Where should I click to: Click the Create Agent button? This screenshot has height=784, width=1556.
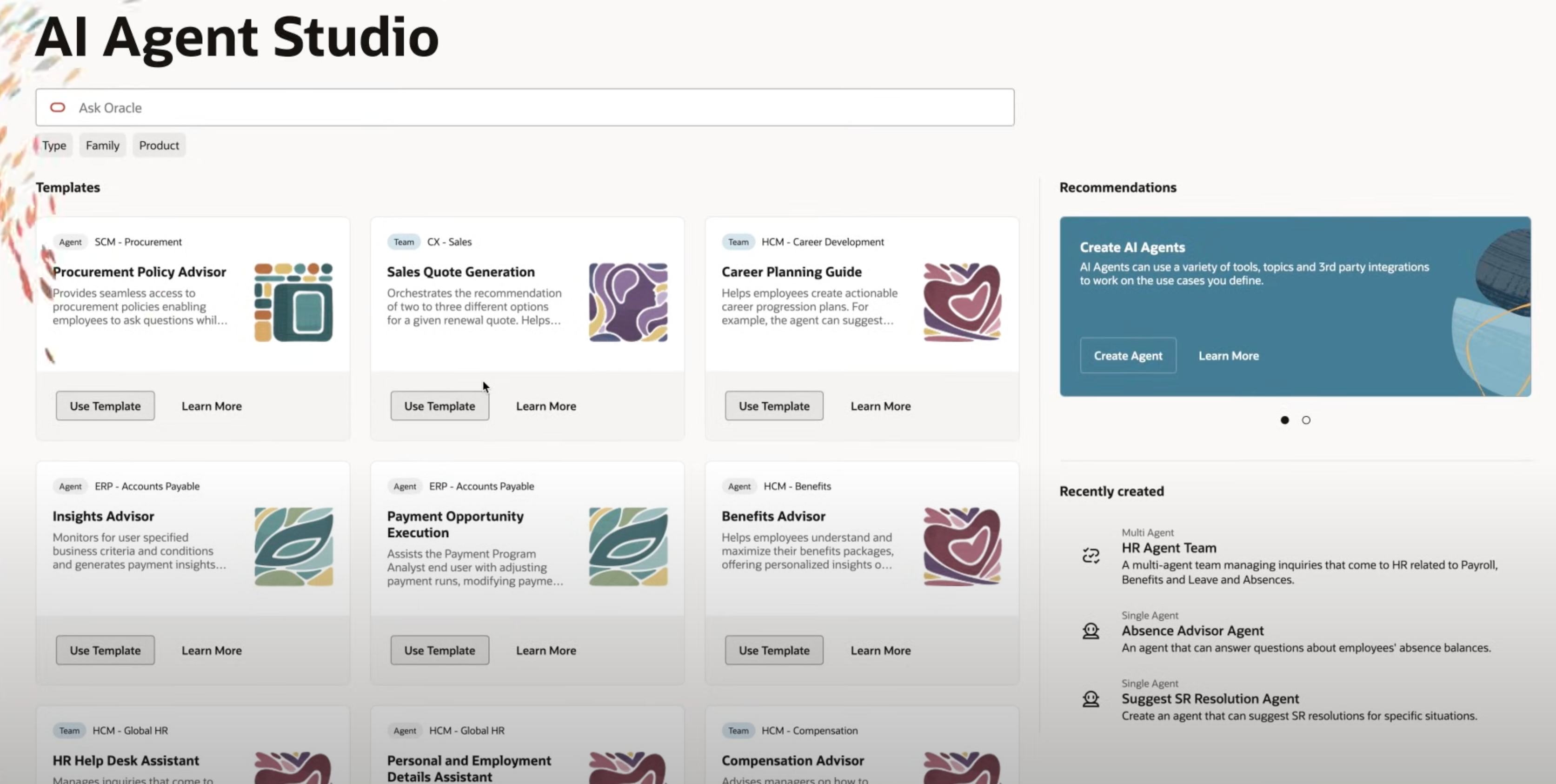click(x=1127, y=355)
